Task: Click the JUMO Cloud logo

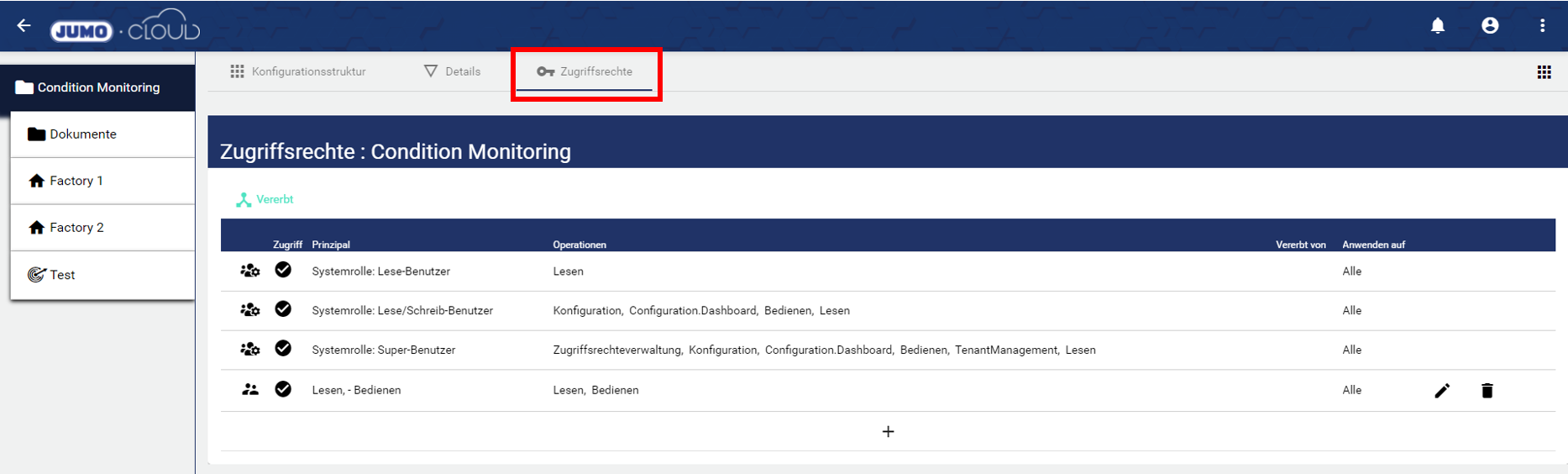Action: 124,28
